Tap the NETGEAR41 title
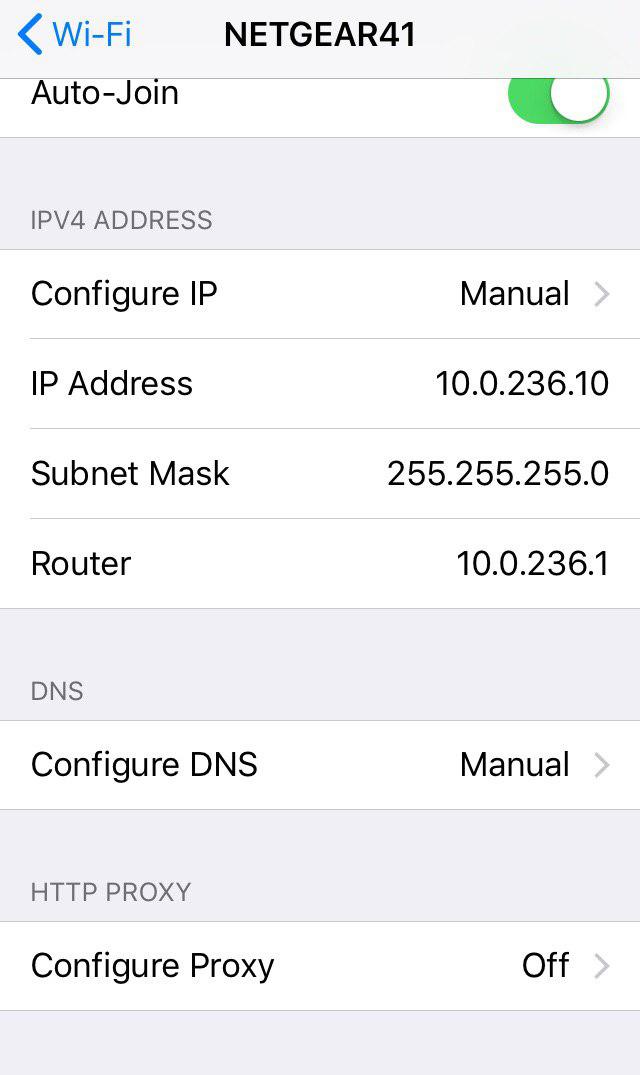 (318, 33)
